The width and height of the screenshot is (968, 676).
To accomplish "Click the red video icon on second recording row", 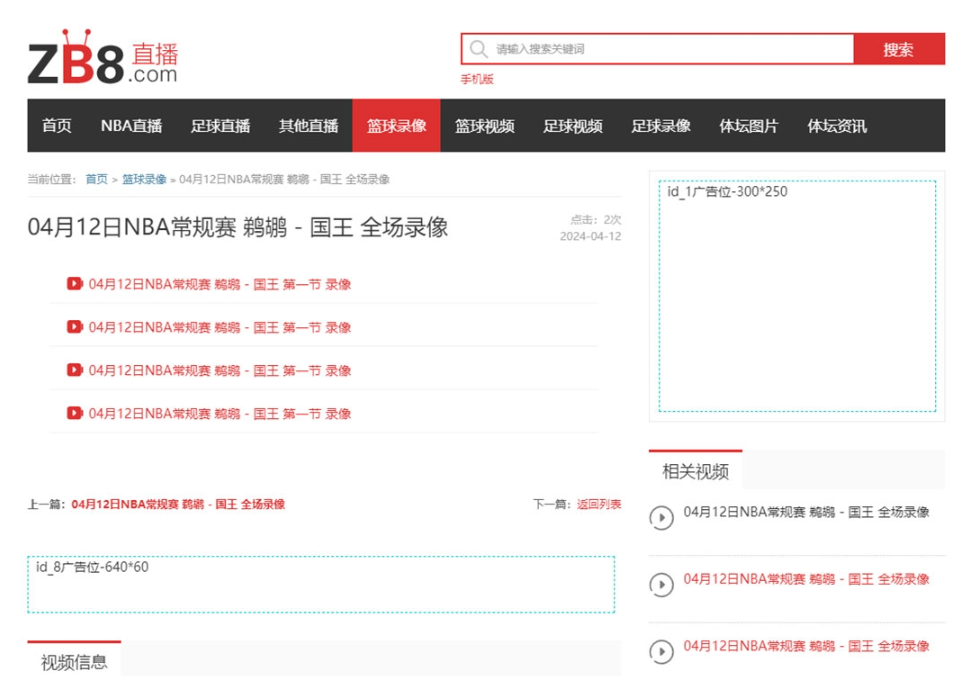I will 75,327.
